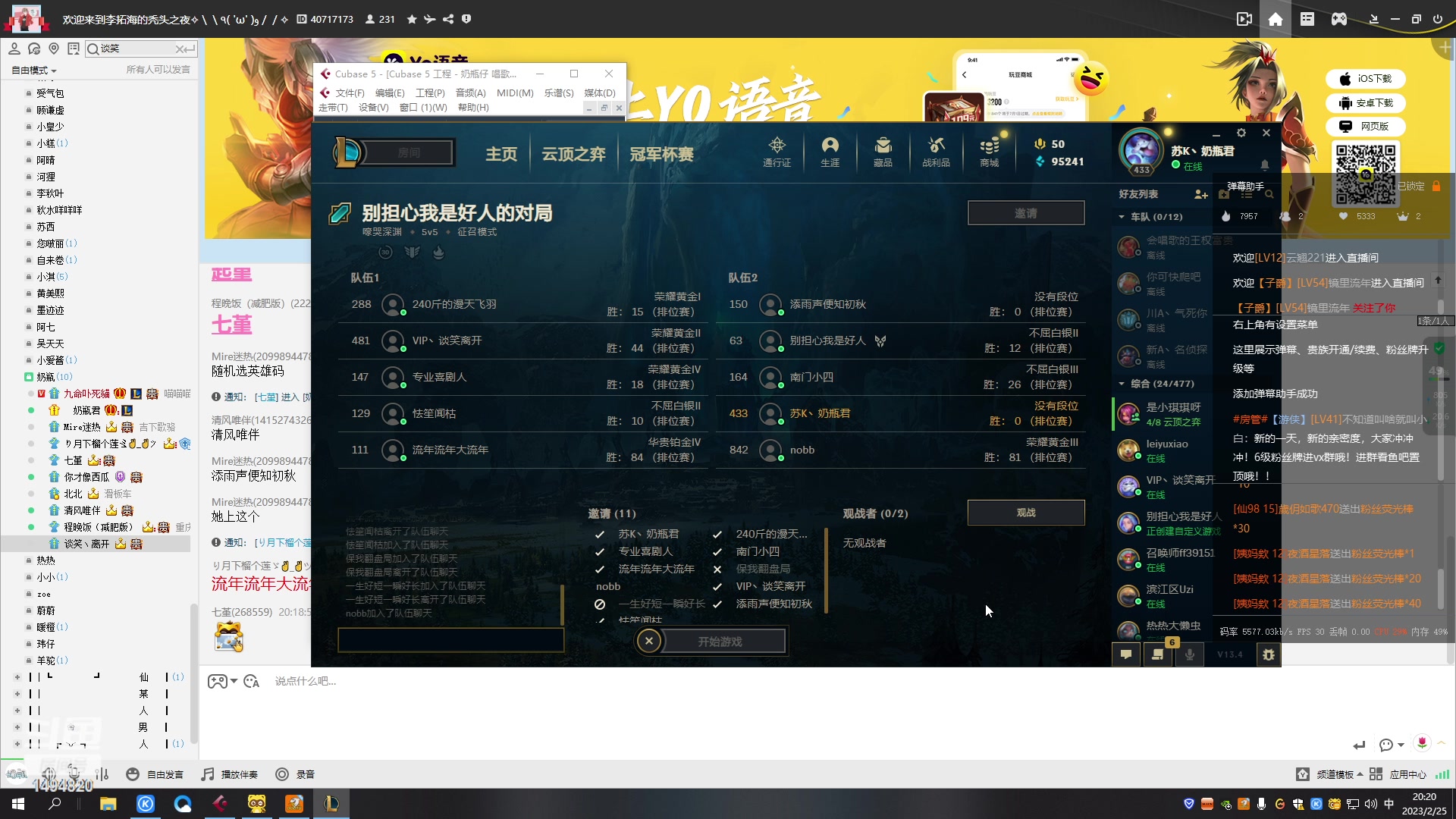Toggle 播放伴奏 accompaniment playback

(229, 774)
